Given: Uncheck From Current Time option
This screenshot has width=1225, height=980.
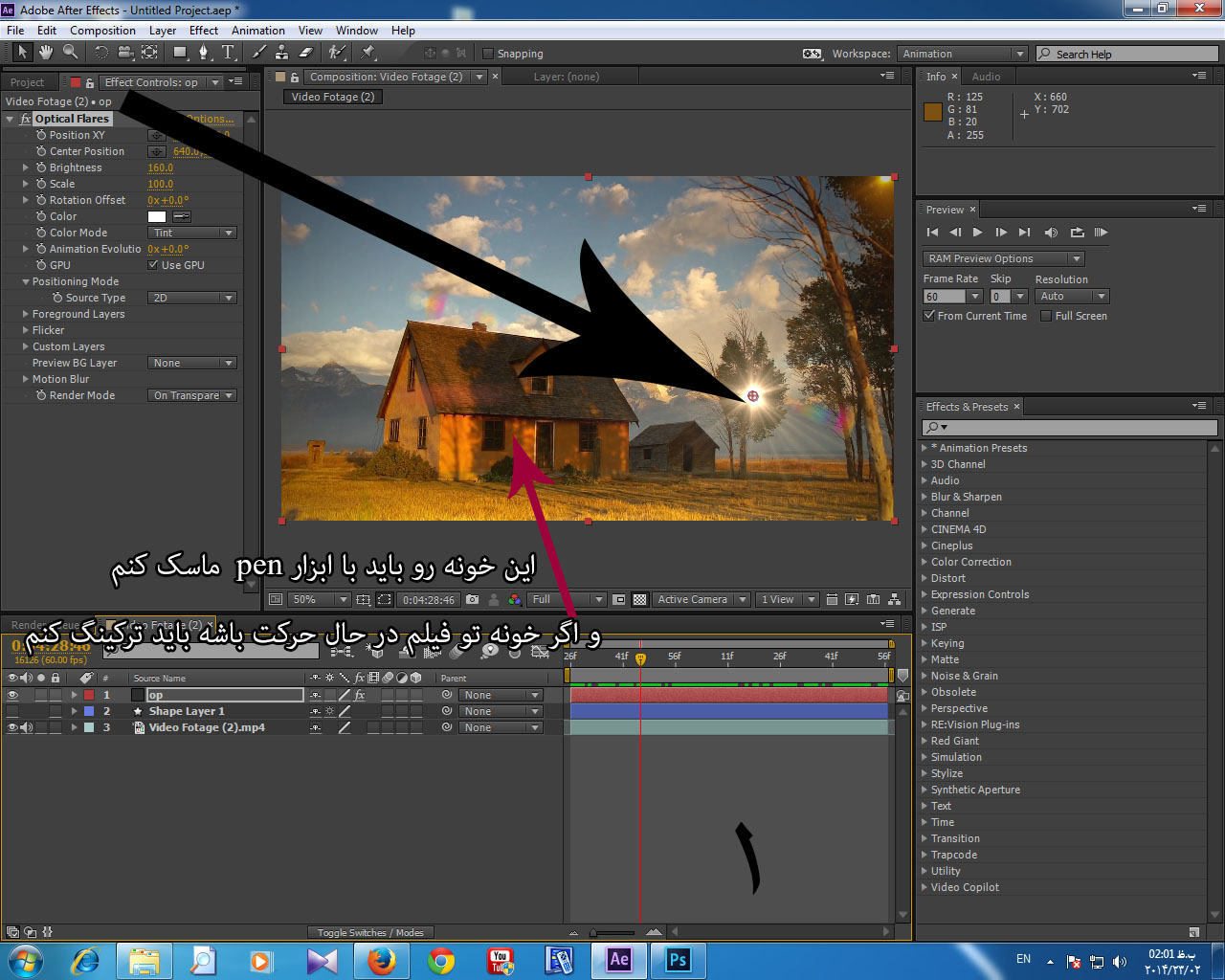Looking at the screenshot, I should pos(929,316).
